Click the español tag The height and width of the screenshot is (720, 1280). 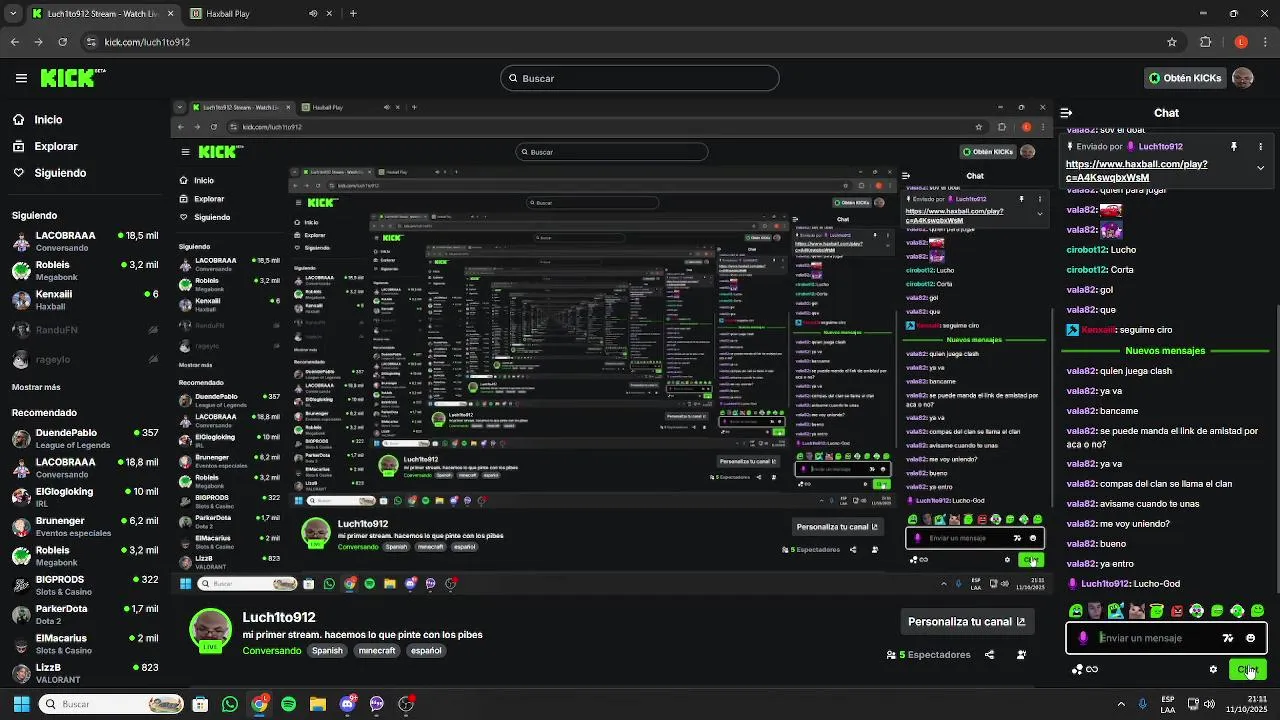[426, 651]
